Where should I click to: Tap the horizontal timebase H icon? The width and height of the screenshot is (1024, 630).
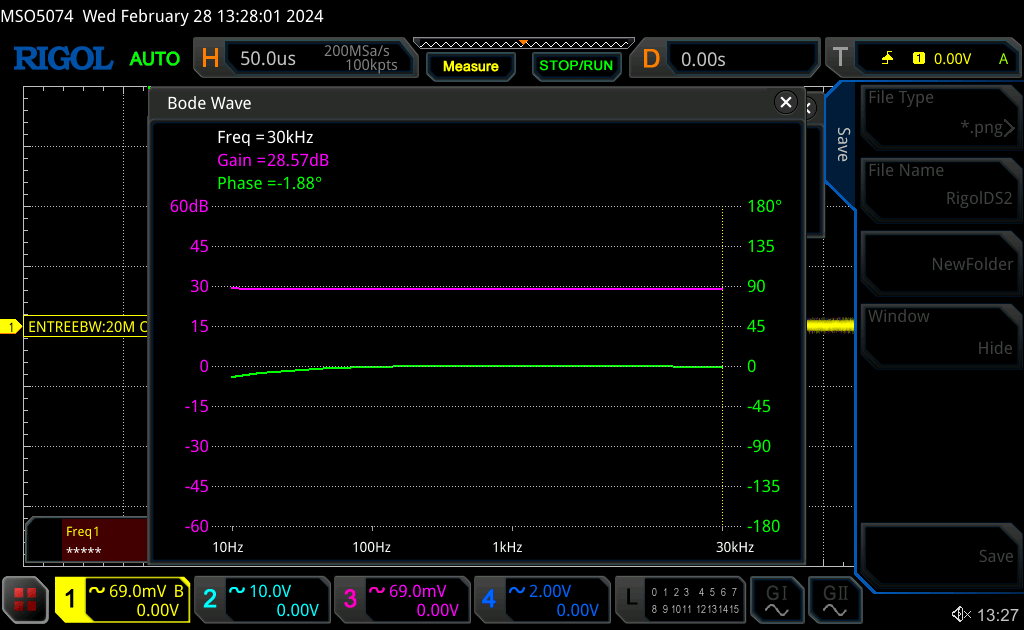coord(210,59)
